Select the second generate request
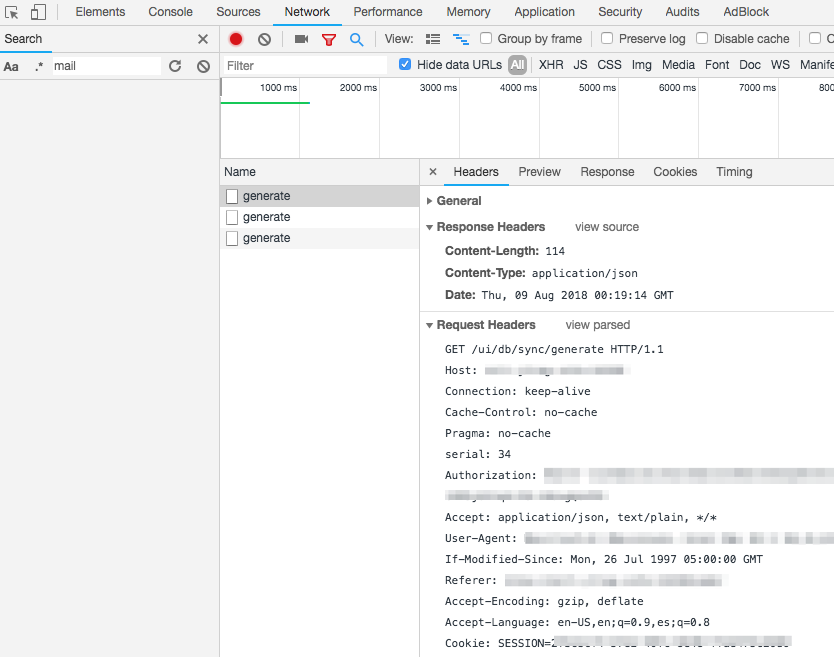 point(319,217)
